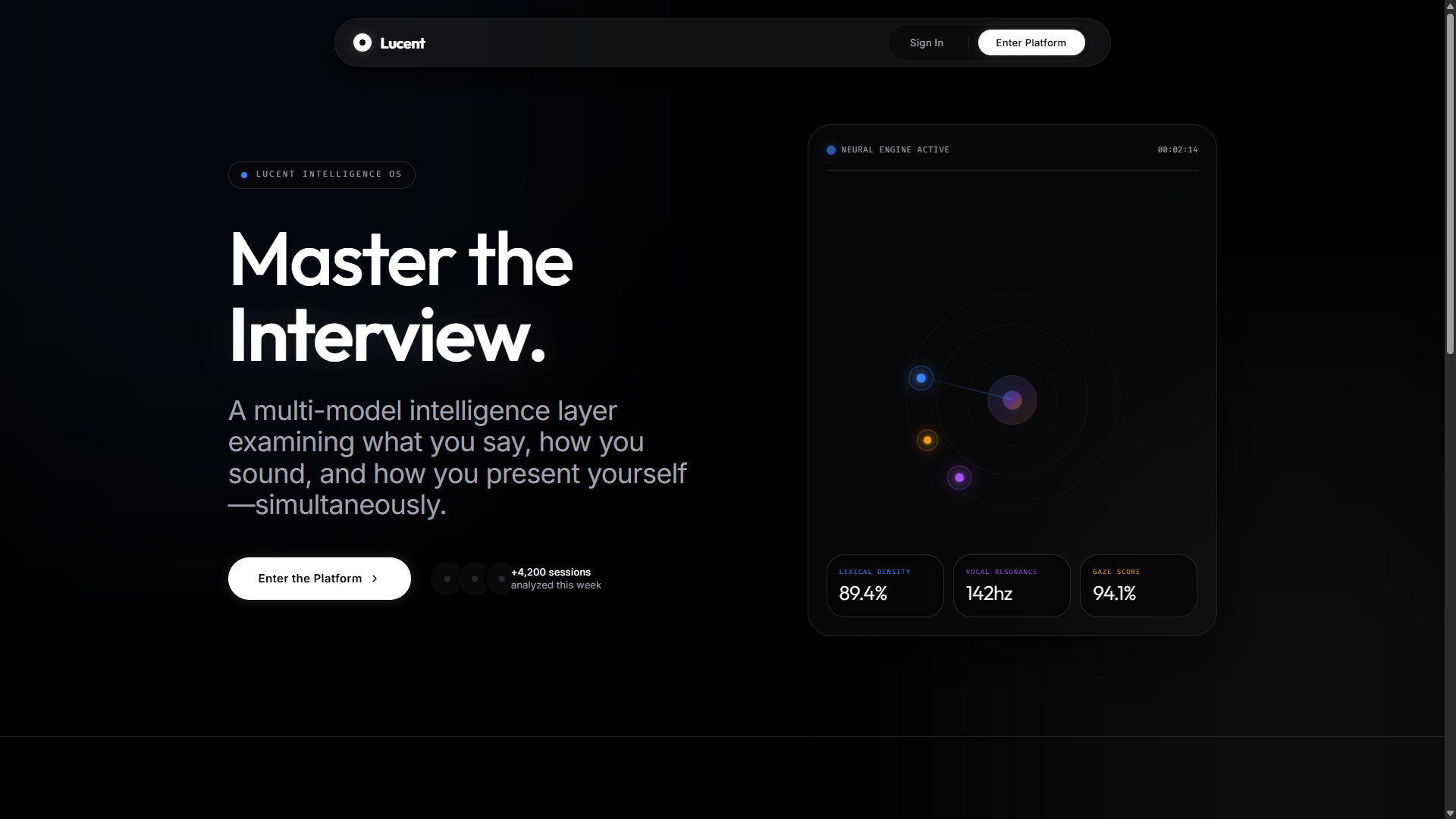Select the purple node in the orbital diagram
Image resolution: width=1456 pixels, height=819 pixels.
click(959, 477)
